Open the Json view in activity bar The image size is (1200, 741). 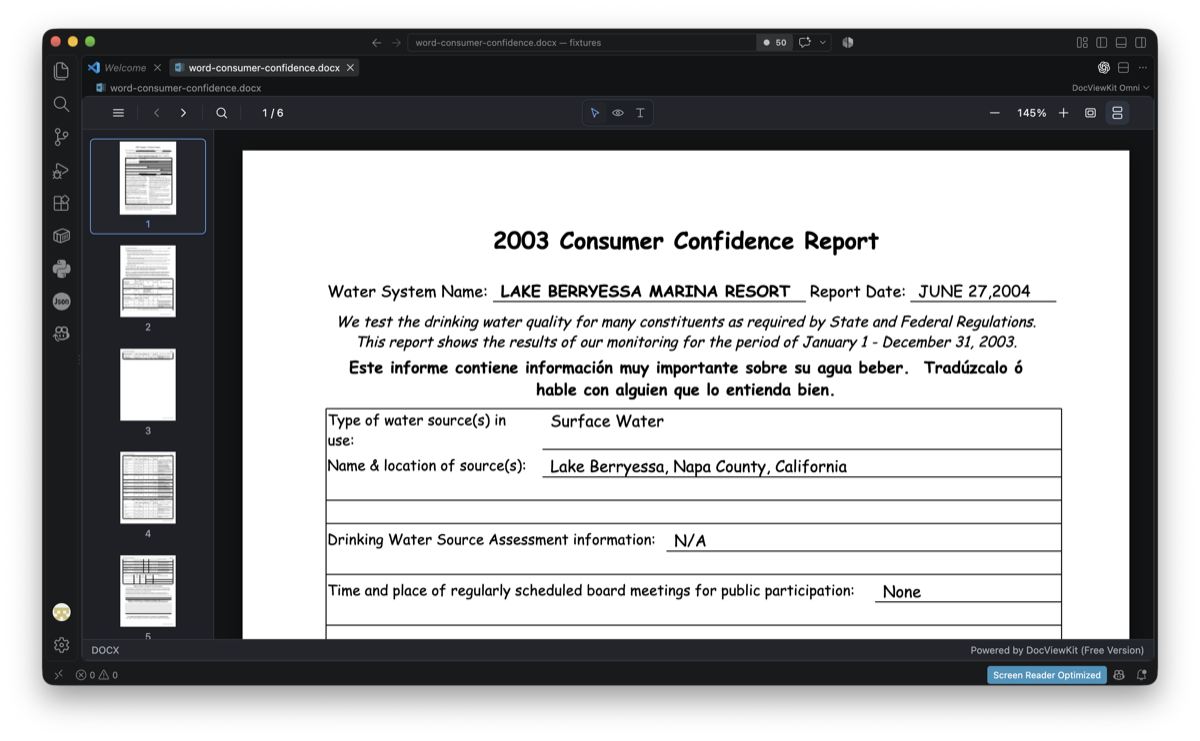[61, 301]
